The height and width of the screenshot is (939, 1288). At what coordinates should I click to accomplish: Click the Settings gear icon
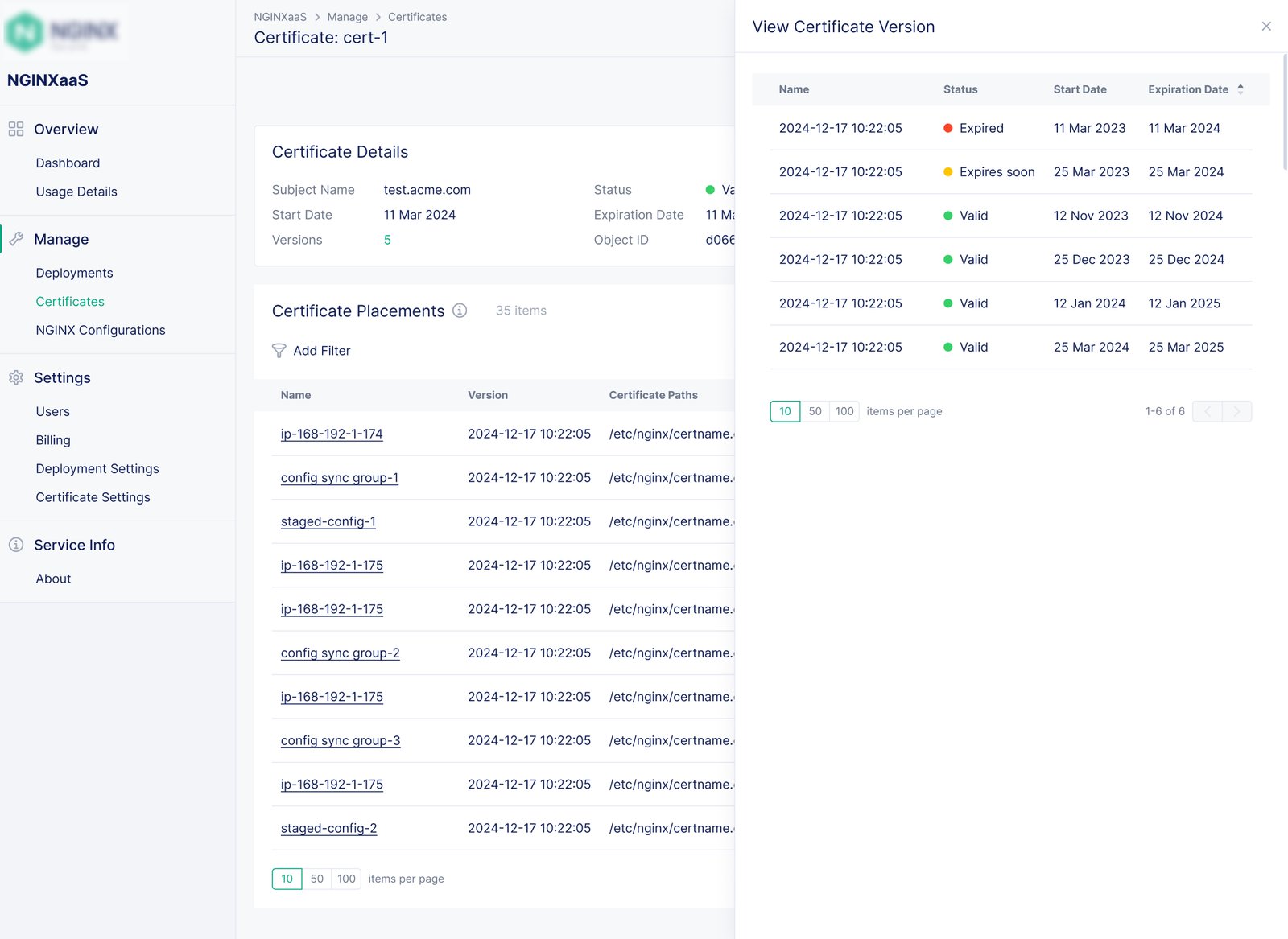coord(16,377)
